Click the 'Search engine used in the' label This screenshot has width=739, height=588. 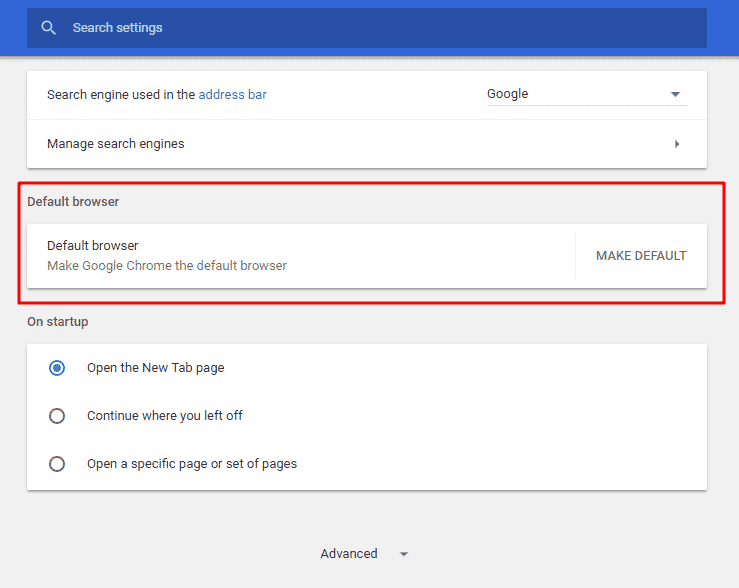[121, 95]
